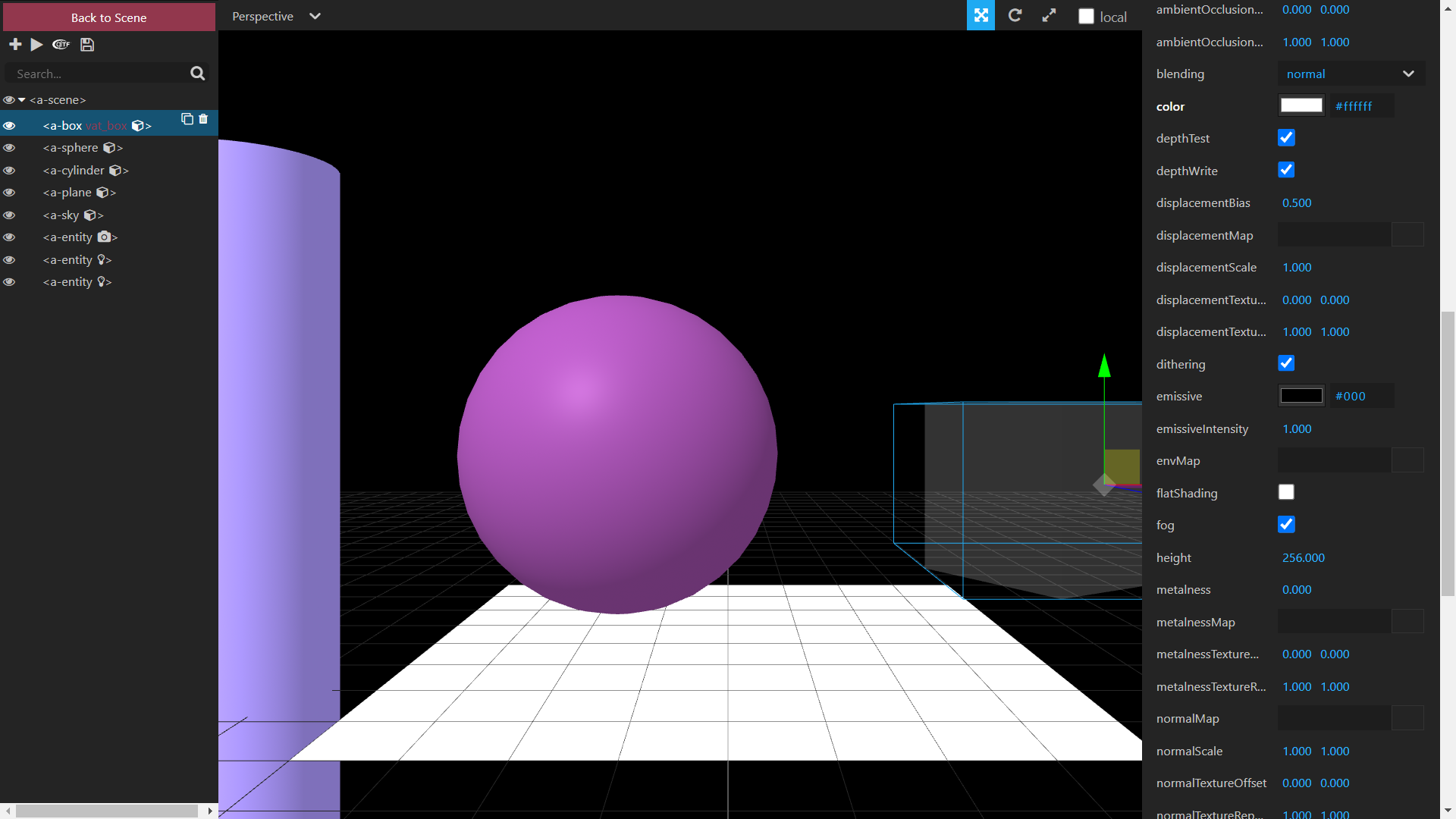Hide the a-cylinder entity
Screen dimensions: 1456x819
(x=9, y=171)
